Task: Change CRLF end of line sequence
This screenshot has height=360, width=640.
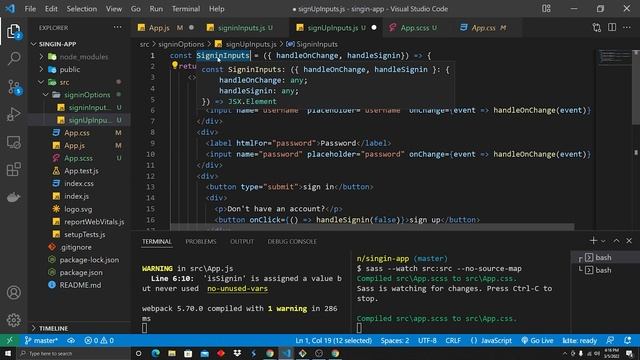Action: [x=453, y=340]
